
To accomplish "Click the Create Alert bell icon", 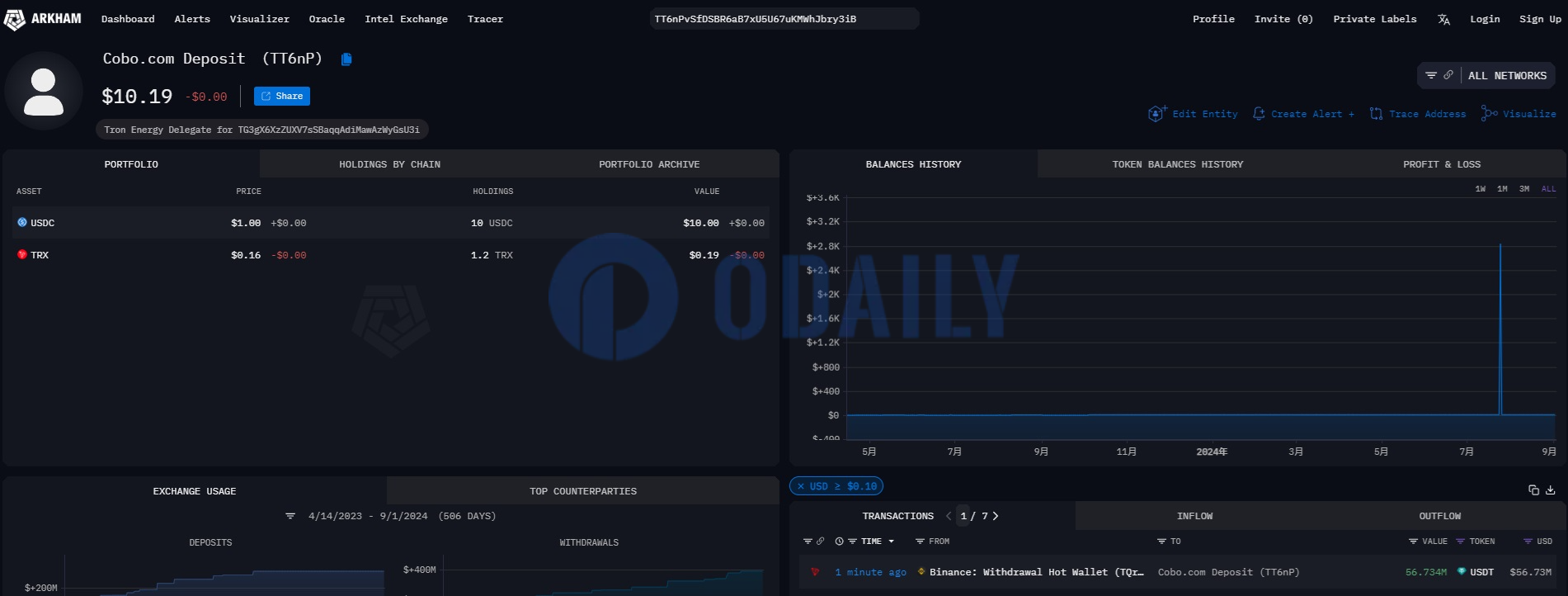I will 1259,114.
